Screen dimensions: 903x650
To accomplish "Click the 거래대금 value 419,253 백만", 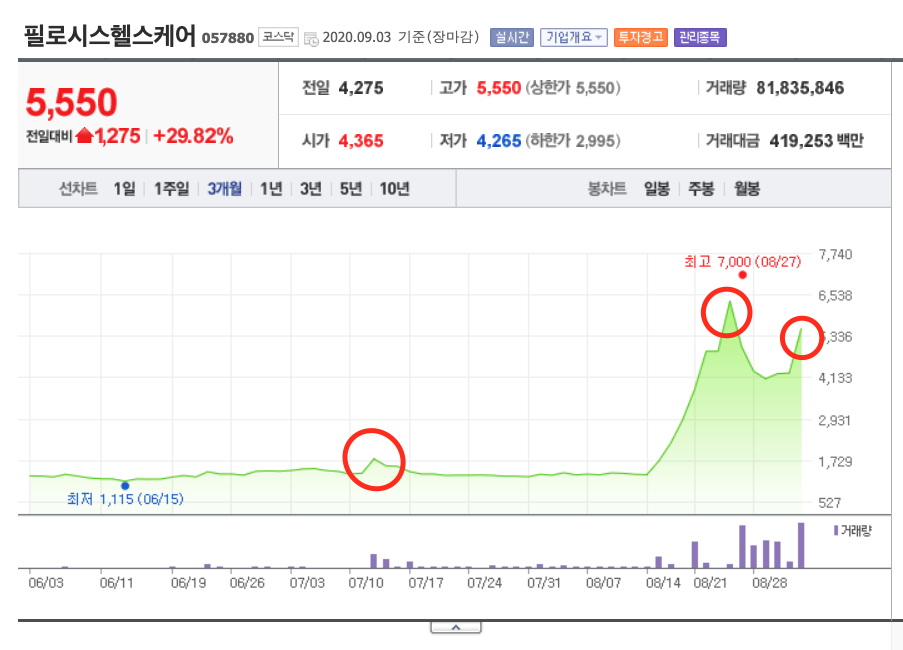I will pyautogui.click(x=816, y=140).
